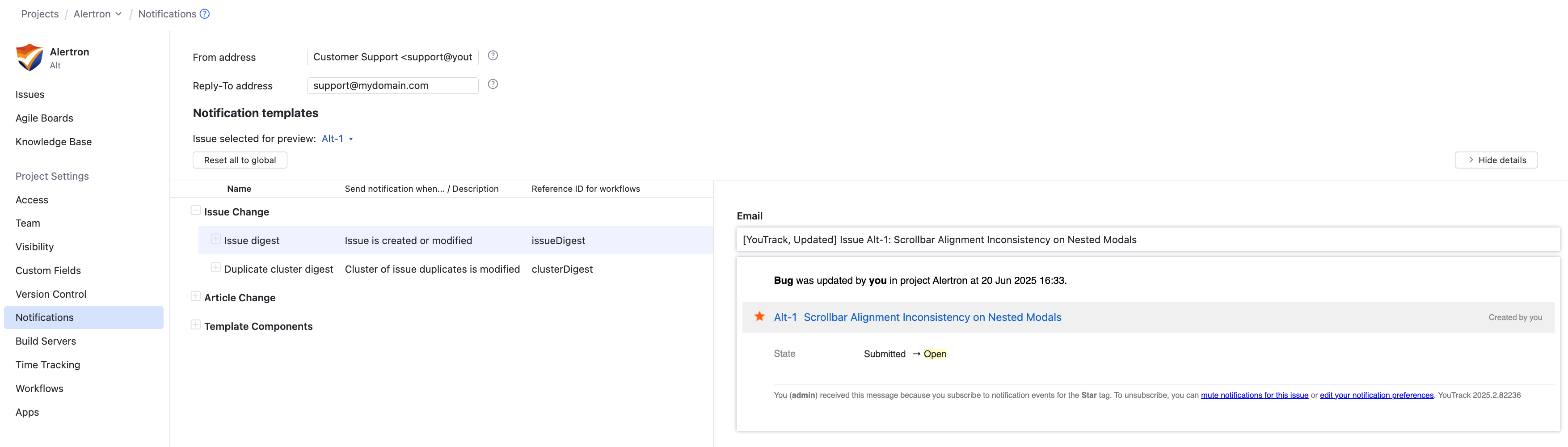Image resolution: width=1568 pixels, height=447 pixels.
Task: Open the Alertron project switcher dropdown
Action: (x=119, y=13)
